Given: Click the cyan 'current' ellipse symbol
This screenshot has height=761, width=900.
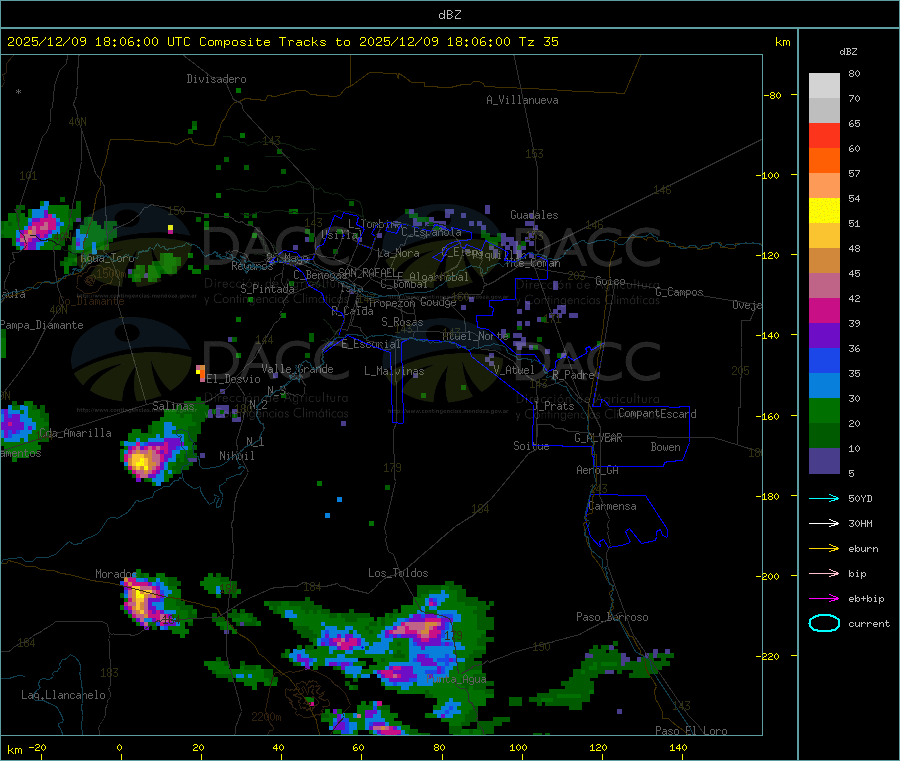Looking at the screenshot, I should point(824,623).
